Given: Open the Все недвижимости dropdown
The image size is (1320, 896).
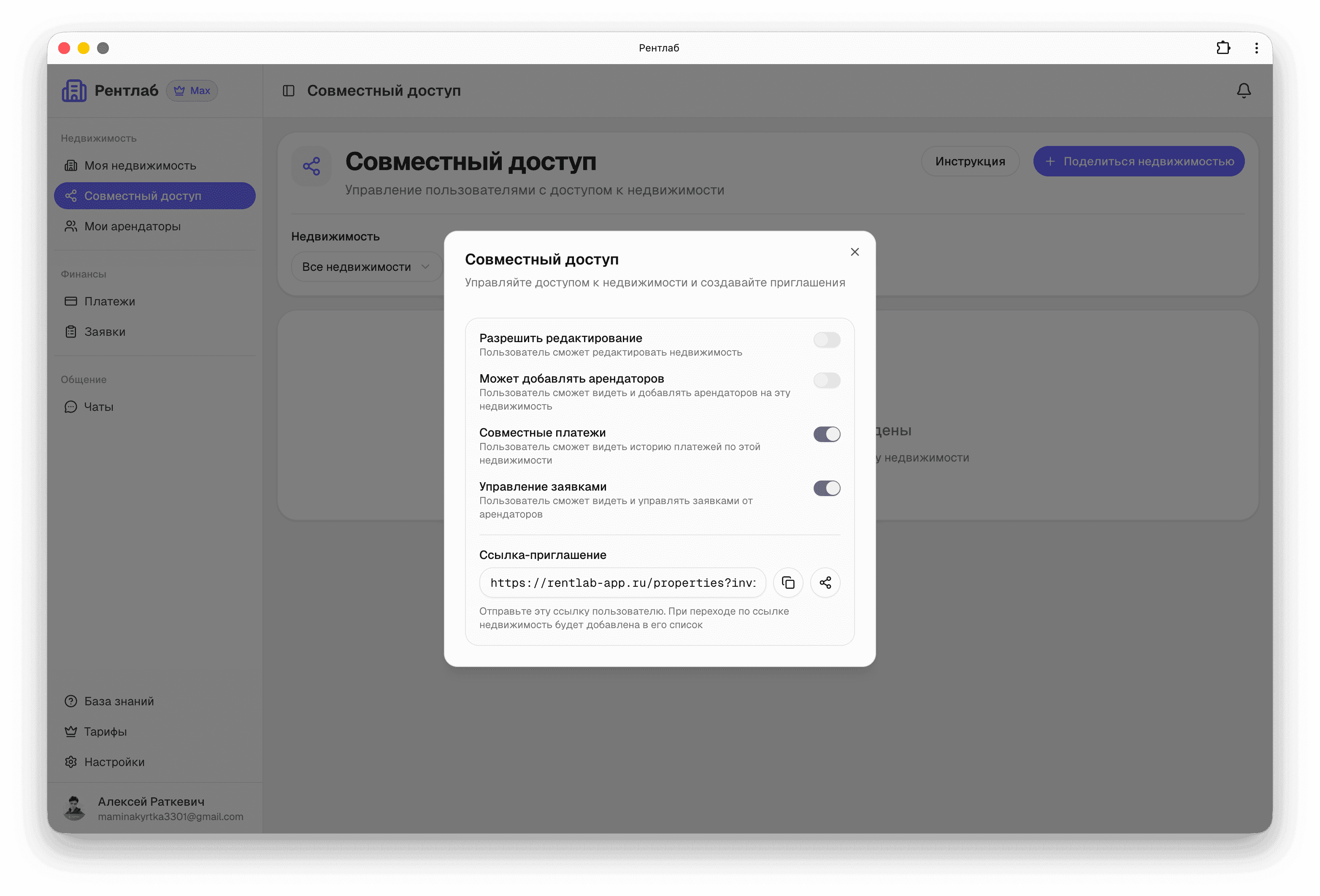Looking at the screenshot, I should pos(366,266).
